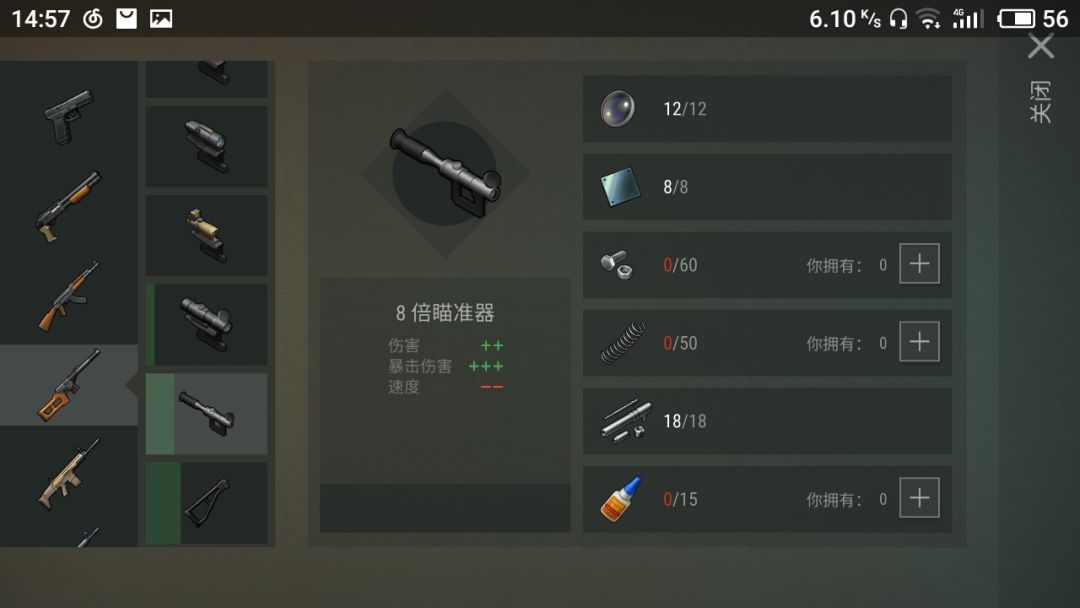This screenshot has height=608, width=1080.
Task: Choose the tan holographic sight attachment
Action: 207,235
